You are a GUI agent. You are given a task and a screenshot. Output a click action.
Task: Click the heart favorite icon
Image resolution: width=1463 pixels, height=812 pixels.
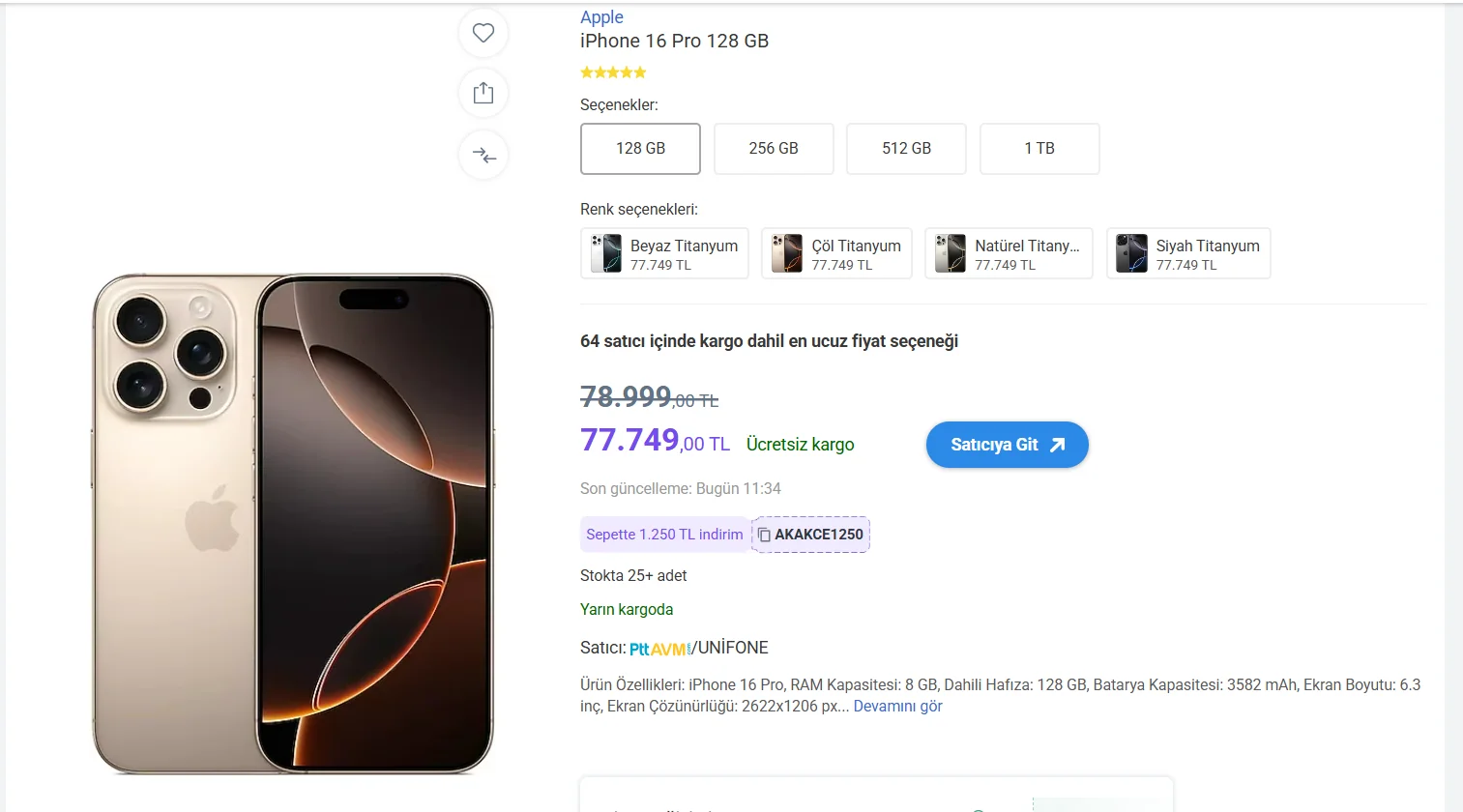pyautogui.click(x=483, y=33)
